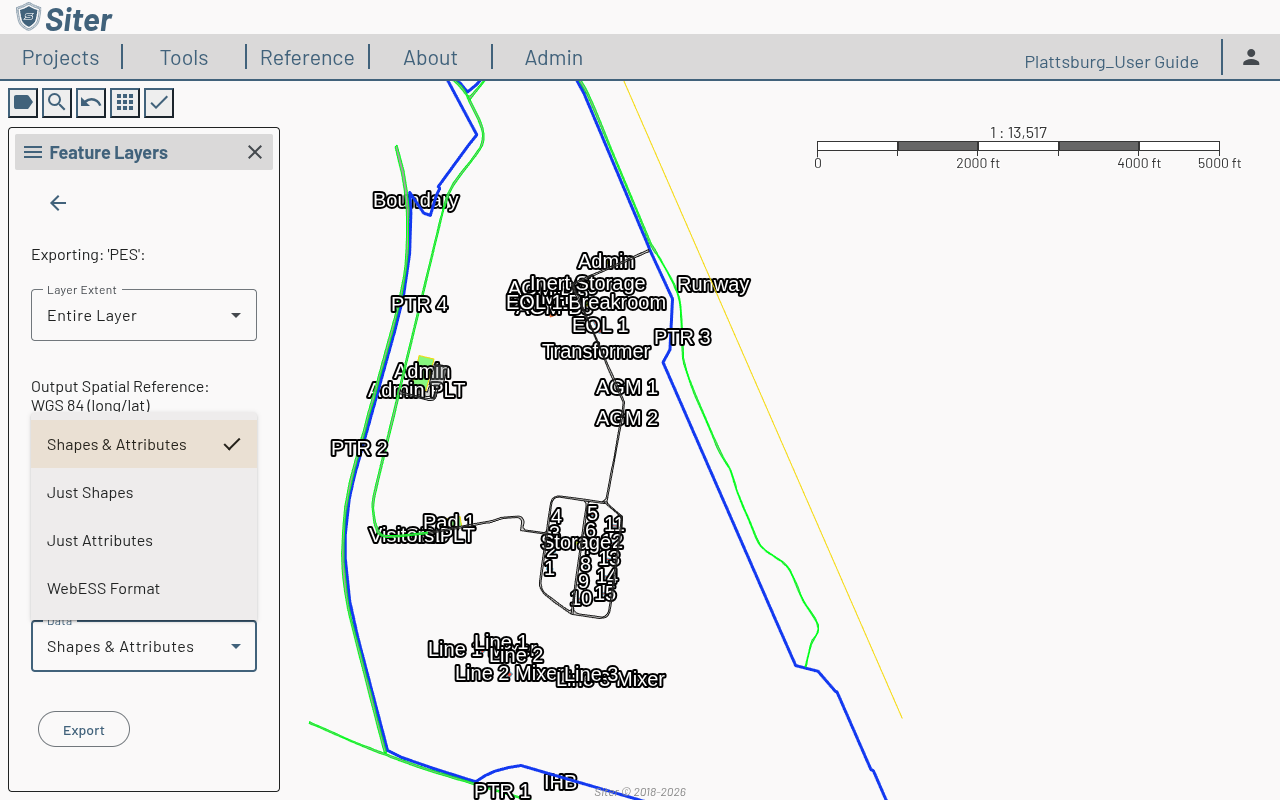
Task: Click the 1 : 13,517 scale text
Action: [x=1018, y=132]
